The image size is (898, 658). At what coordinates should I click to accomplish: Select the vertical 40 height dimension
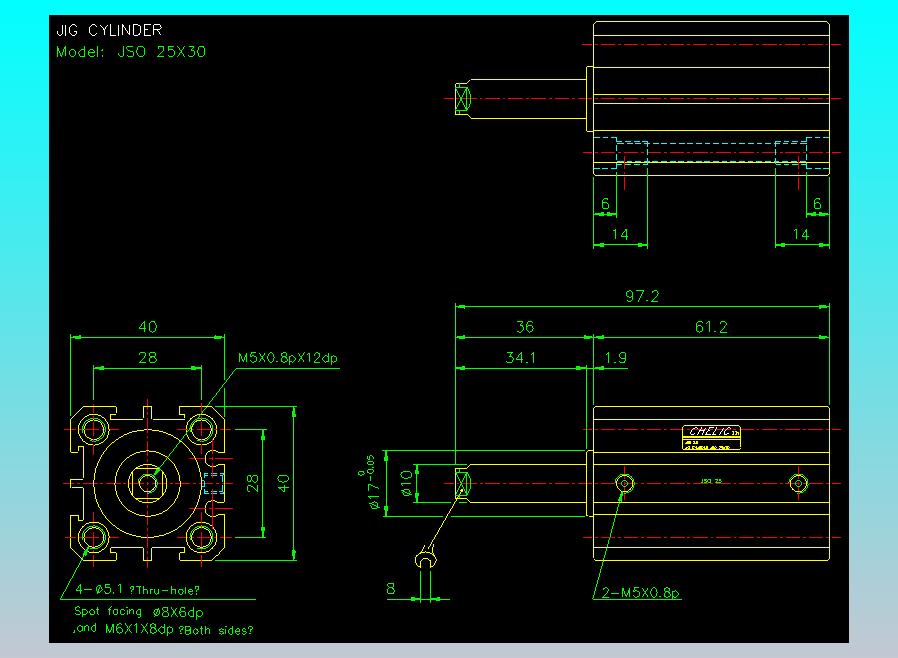click(284, 483)
